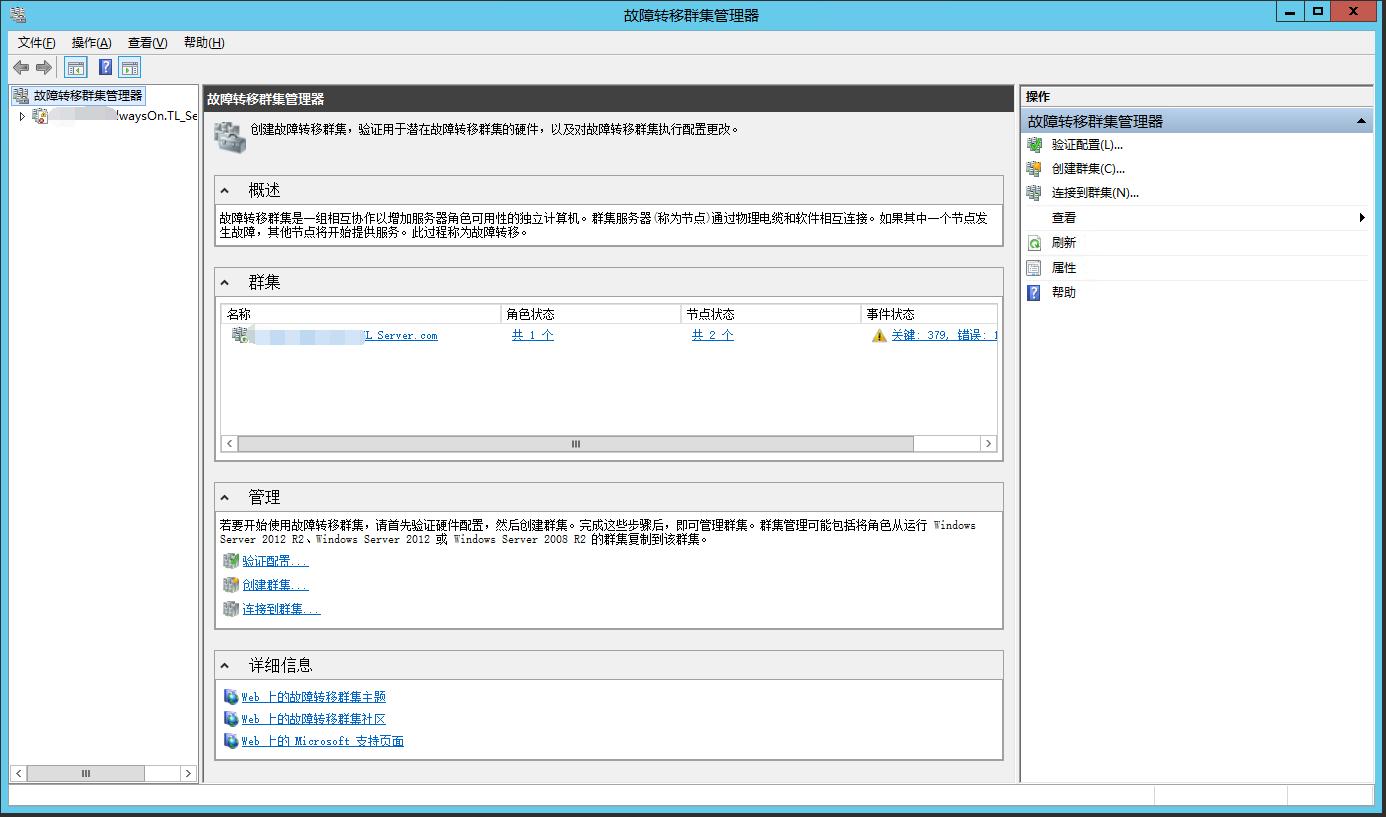Open the 文件(F) menu

(x=37, y=43)
